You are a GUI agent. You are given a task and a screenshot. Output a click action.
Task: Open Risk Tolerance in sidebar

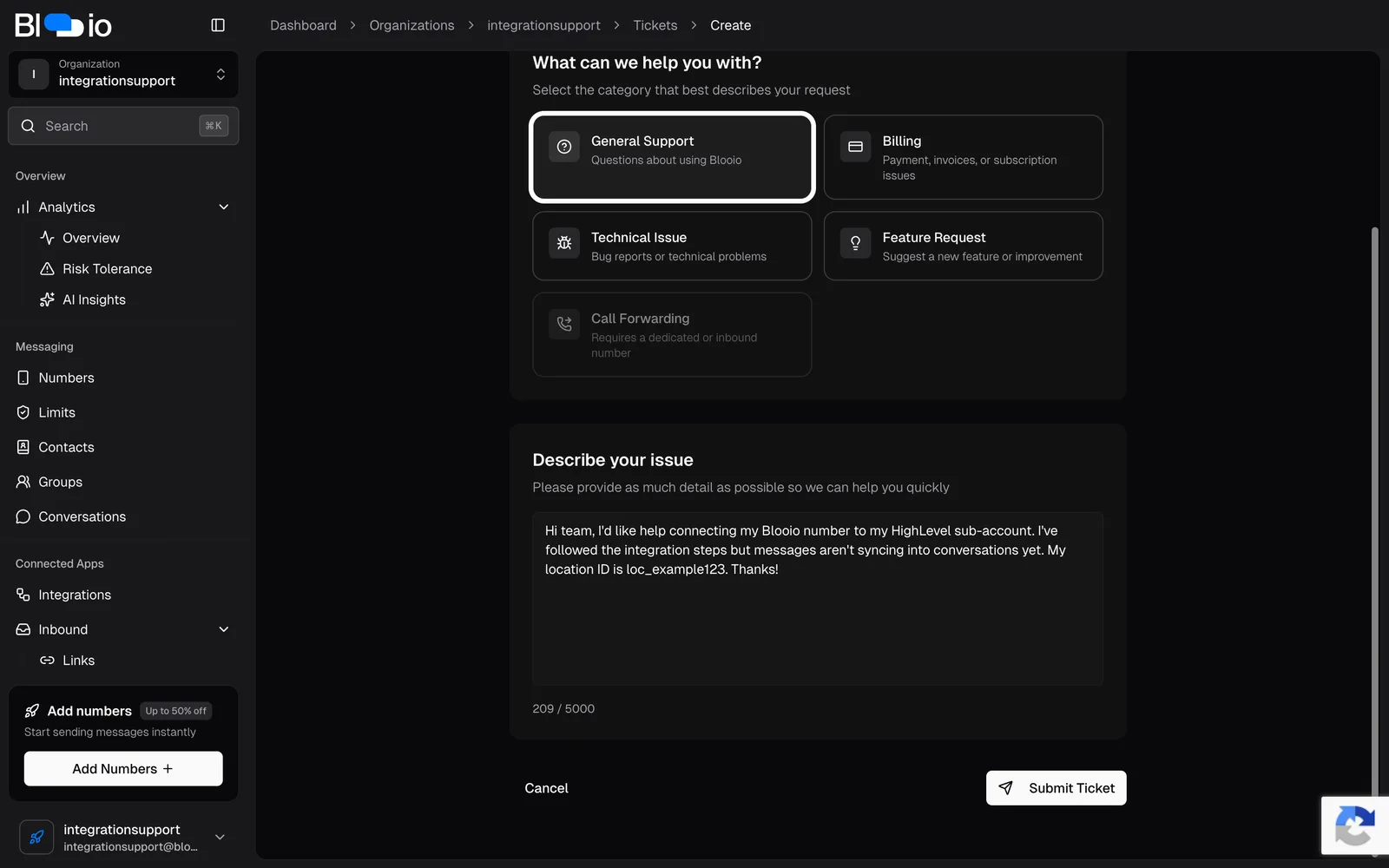(107, 269)
